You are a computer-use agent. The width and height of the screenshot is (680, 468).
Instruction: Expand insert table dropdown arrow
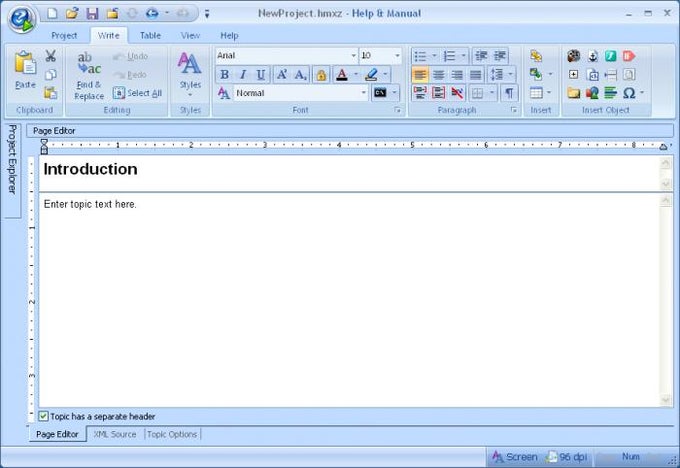549,93
